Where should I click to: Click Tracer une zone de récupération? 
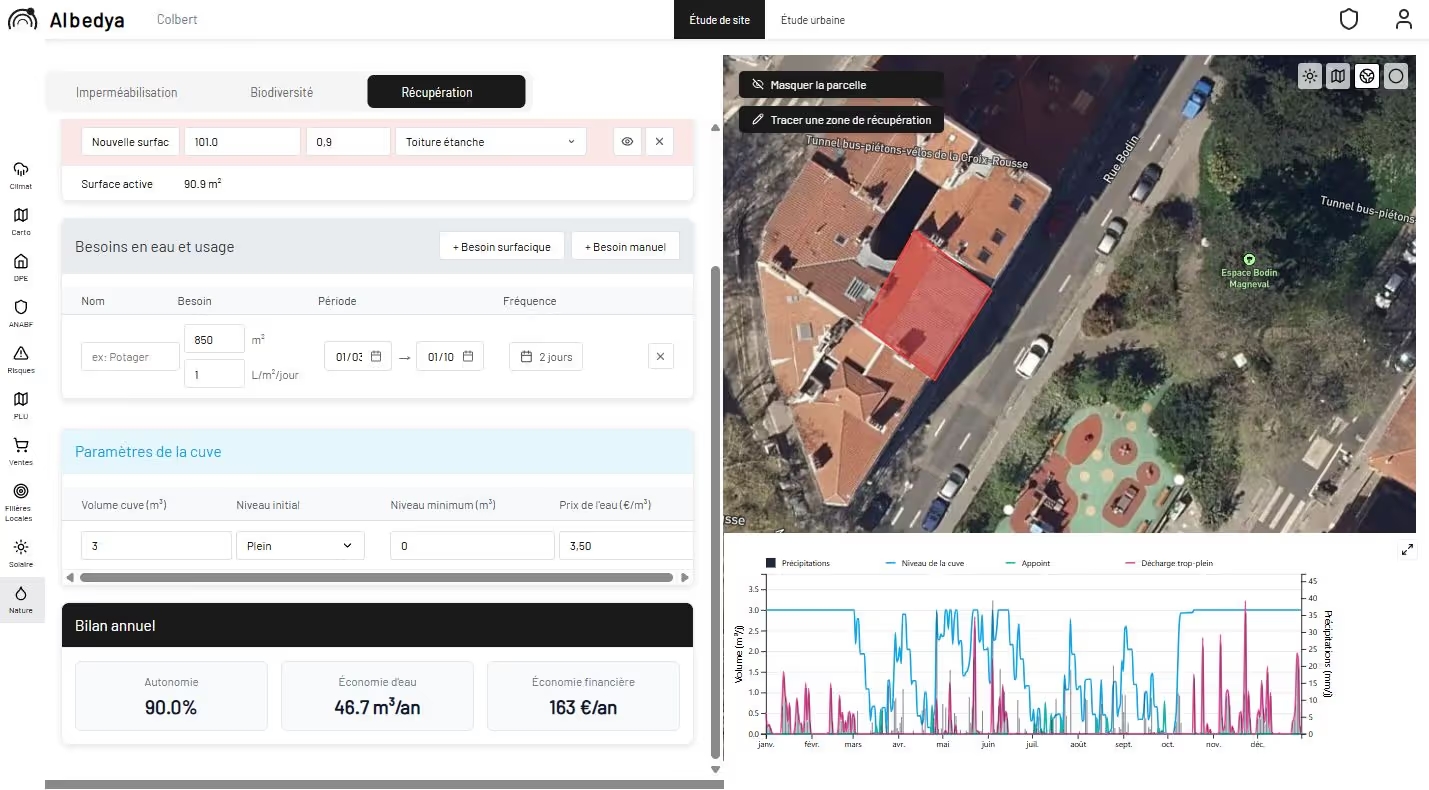pyautogui.click(x=840, y=120)
